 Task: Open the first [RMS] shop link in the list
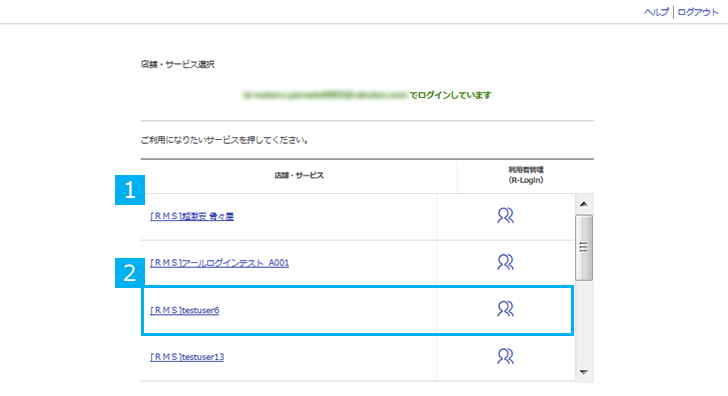pos(192,216)
